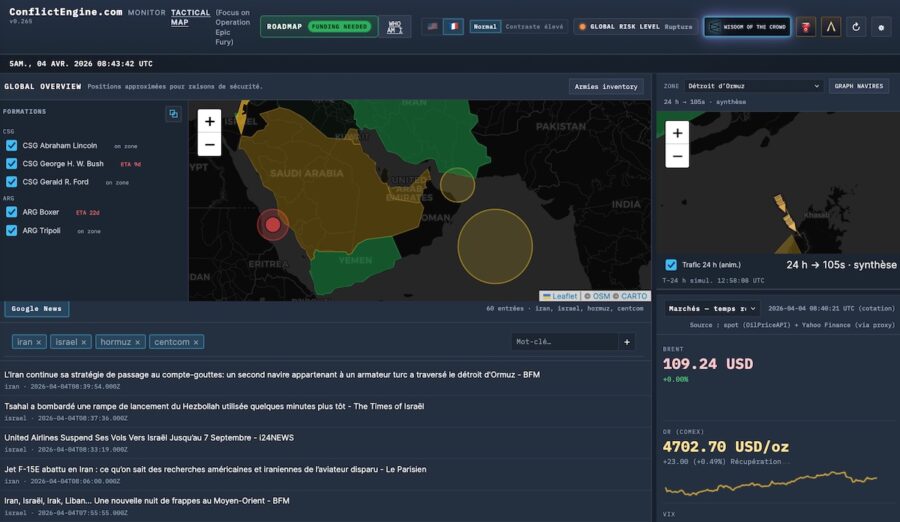Select the Contraste élevé display mode
Screen dimensions: 900x522
[x=534, y=27]
